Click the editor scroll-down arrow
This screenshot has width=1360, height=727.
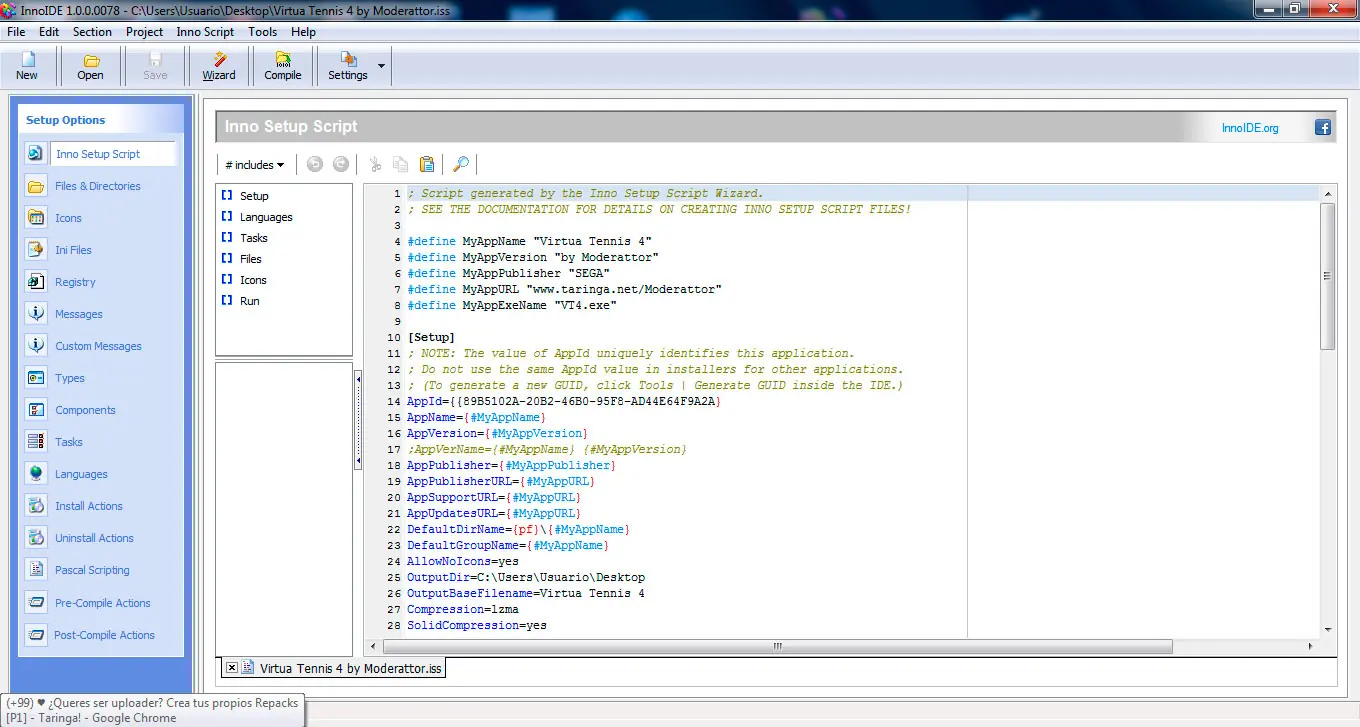click(1328, 630)
